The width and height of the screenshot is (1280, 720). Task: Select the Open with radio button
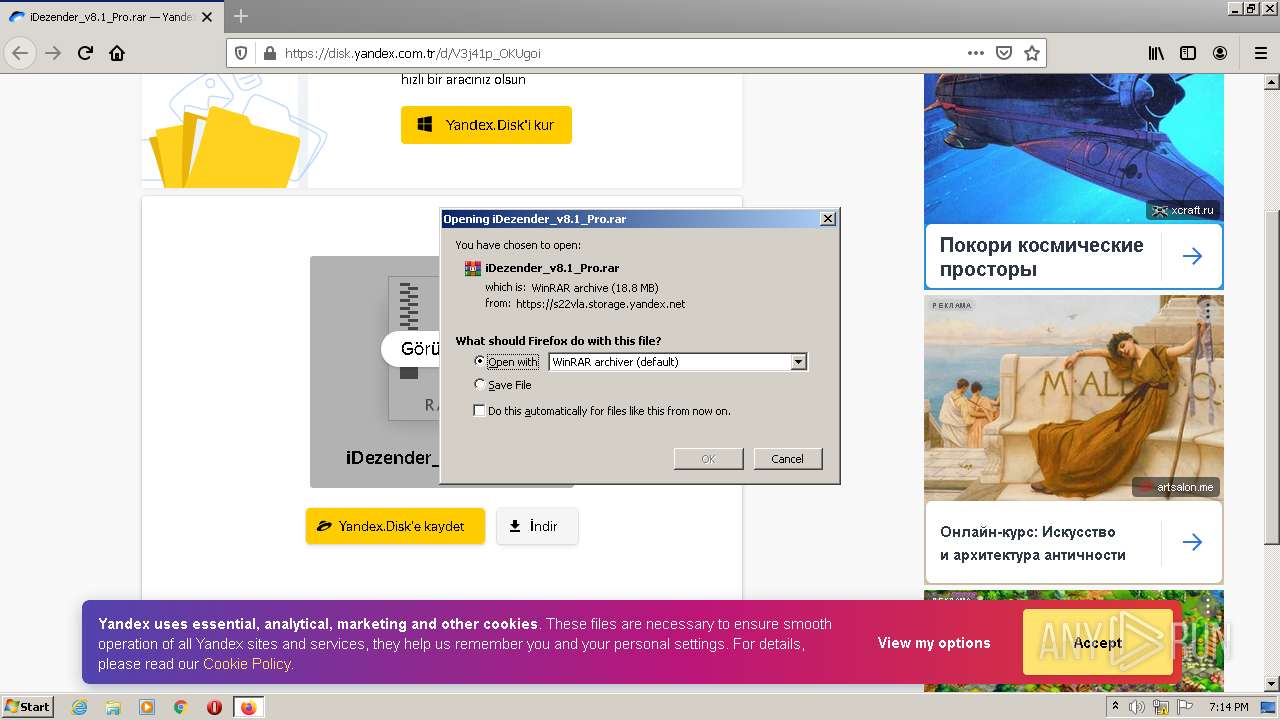(480, 361)
